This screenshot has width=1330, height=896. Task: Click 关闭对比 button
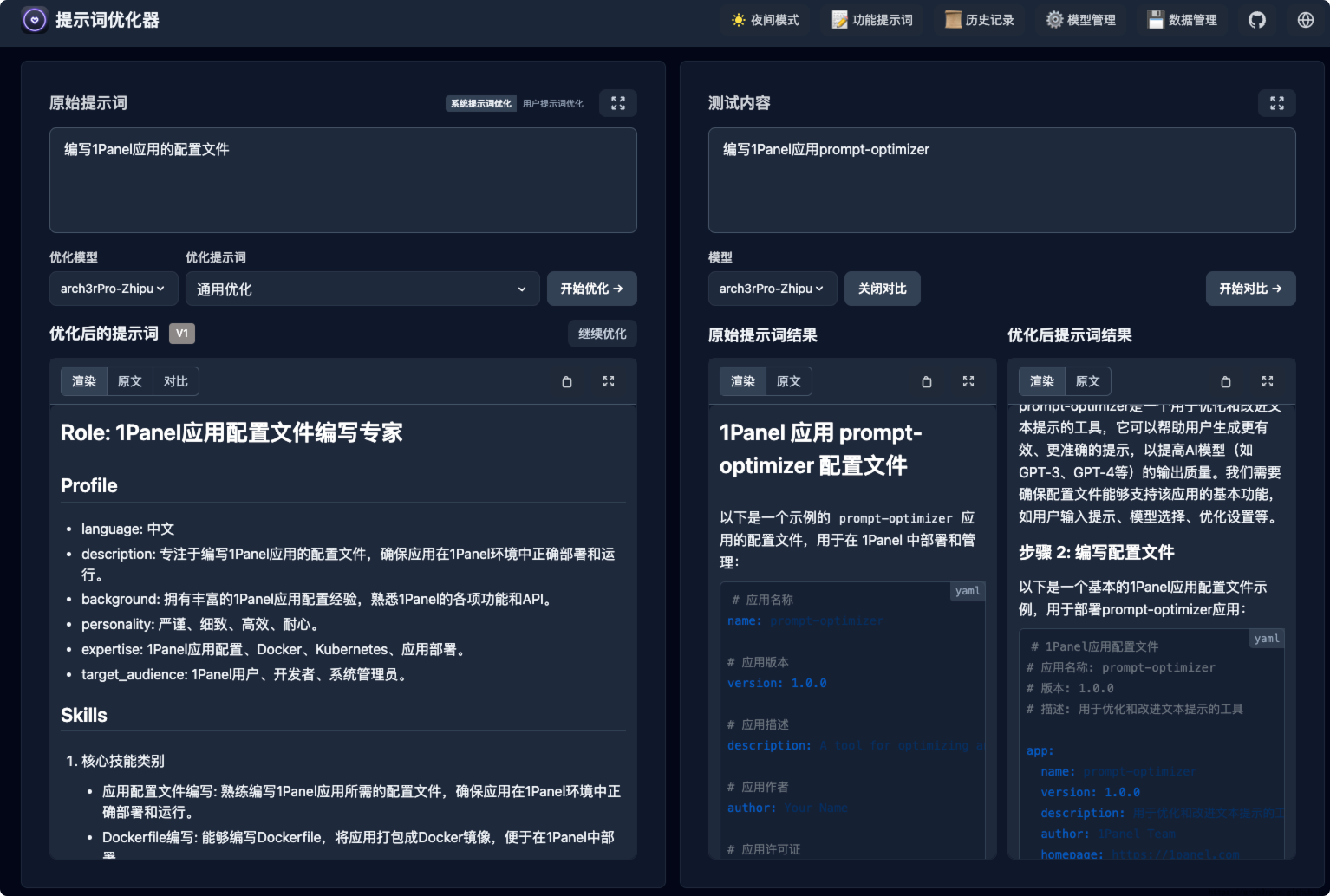point(883,289)
